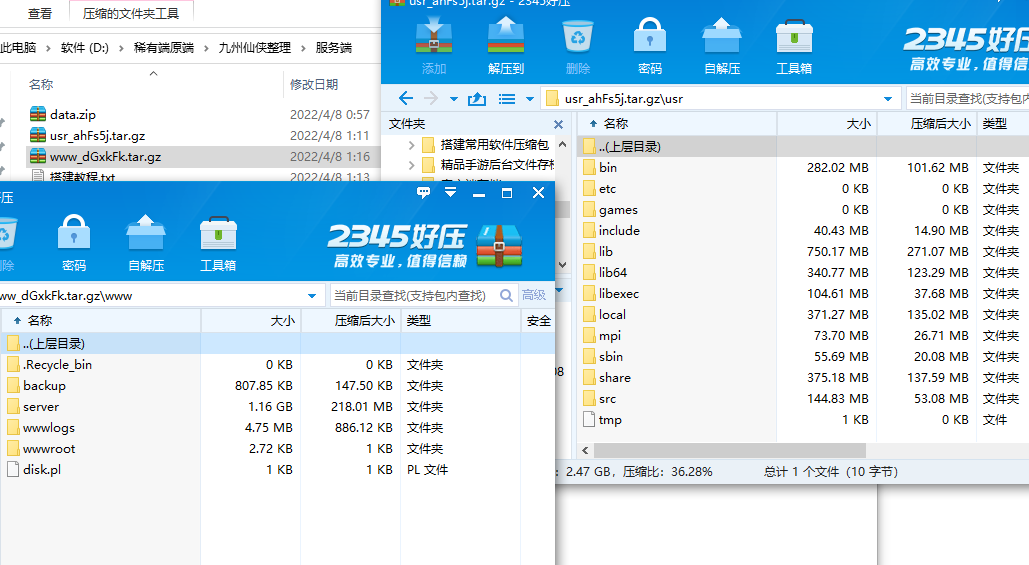Close the 文件夹 folder tree panel

click(x=558, y=124)
